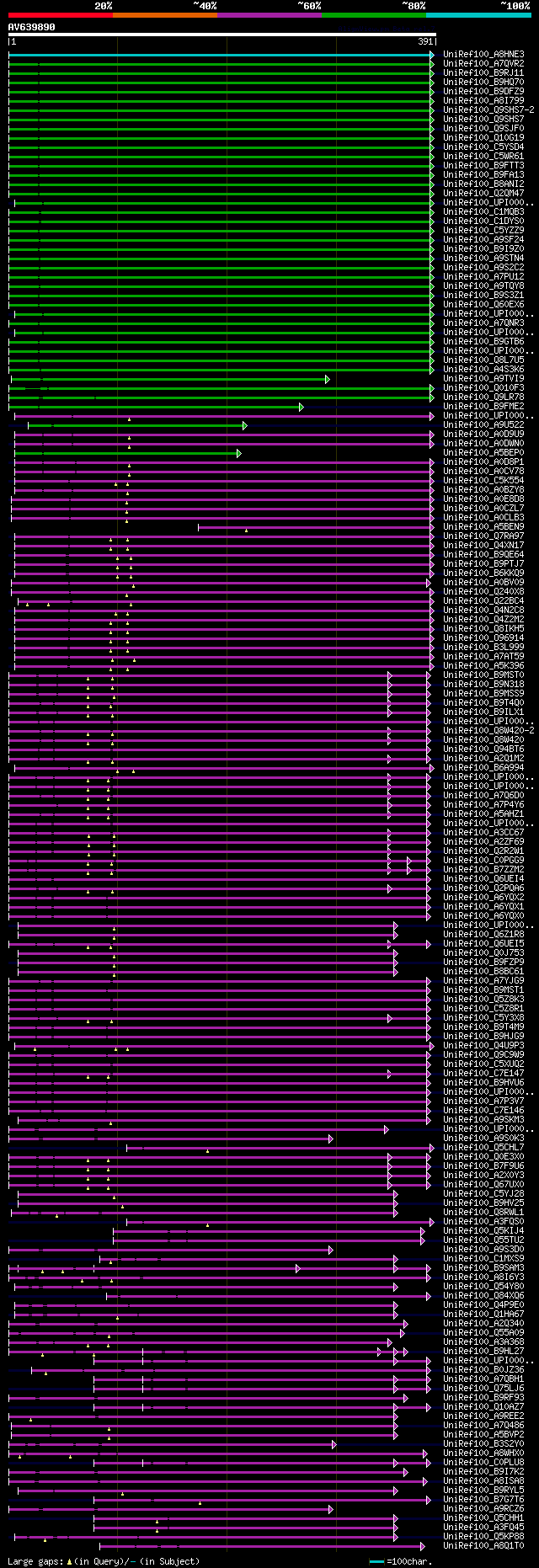Click the purple ~60% legend segment
Image resolution: width=539 pixels, height=1568 pixels.
[x=269, y=14]
